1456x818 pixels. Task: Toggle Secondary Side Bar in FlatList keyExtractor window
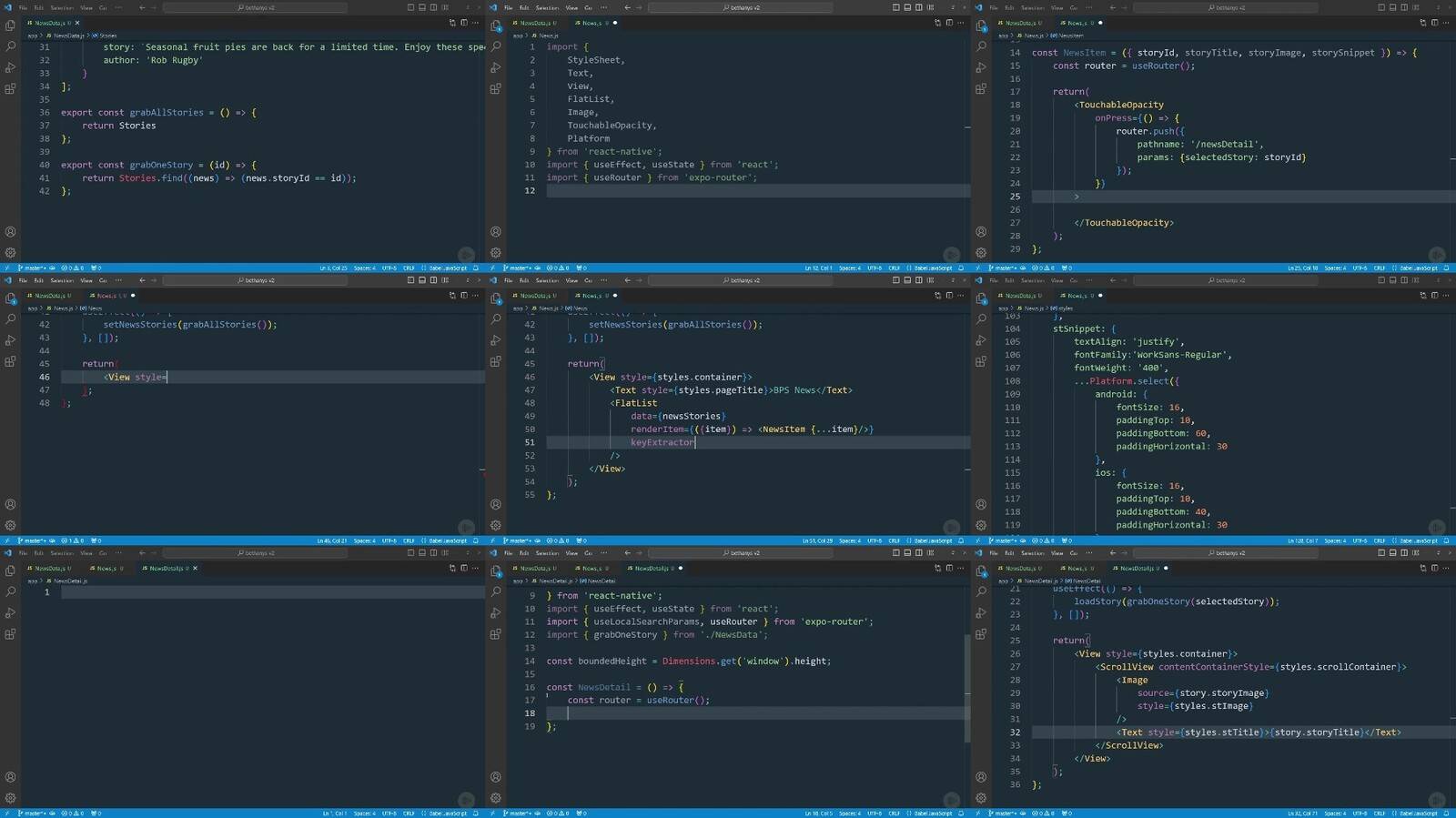coord(919,280)
